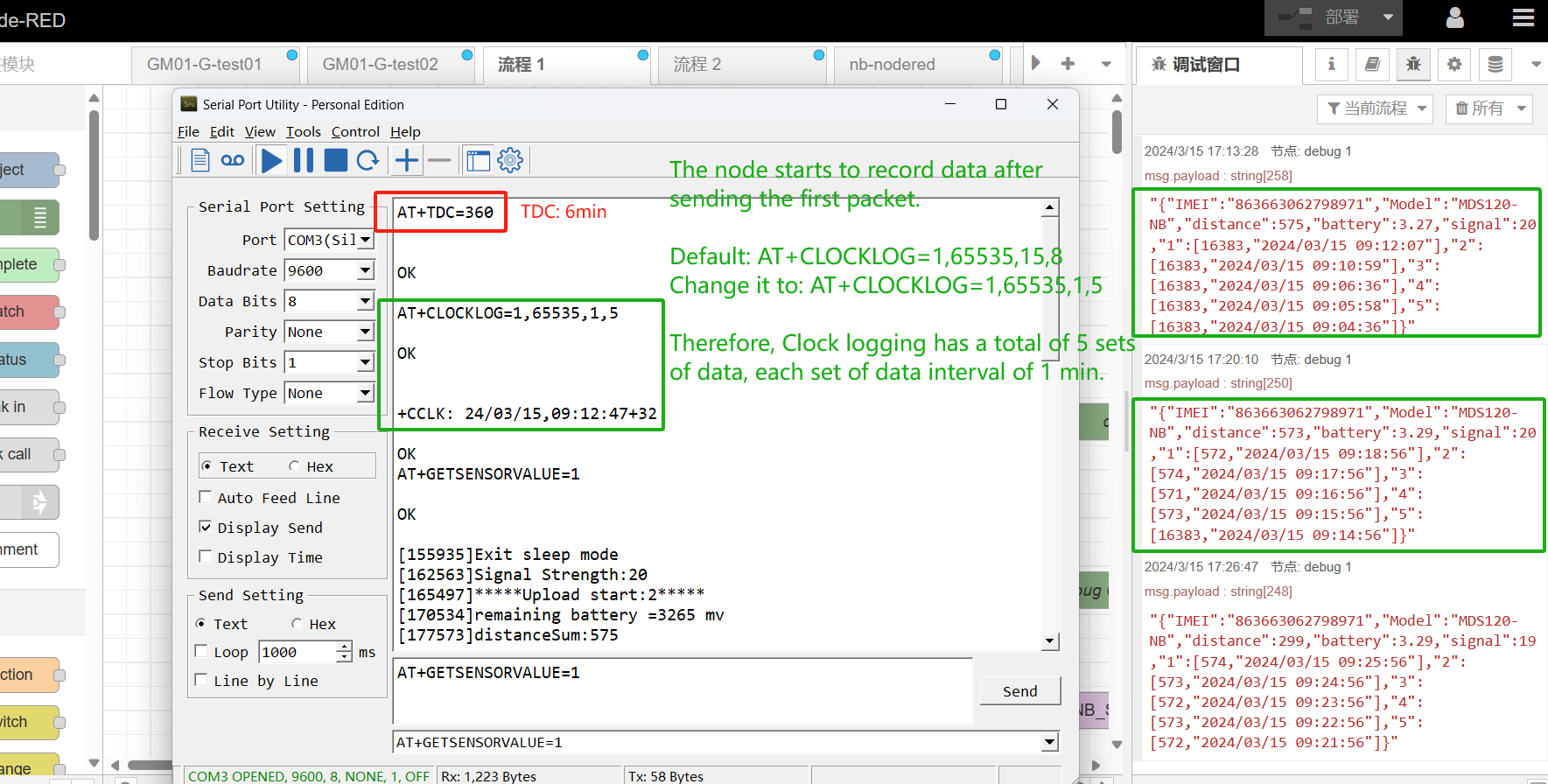This screenshot has width=1548, height=784.
Task: Select Text radio in Receive Setting
Action: point(207,466)
